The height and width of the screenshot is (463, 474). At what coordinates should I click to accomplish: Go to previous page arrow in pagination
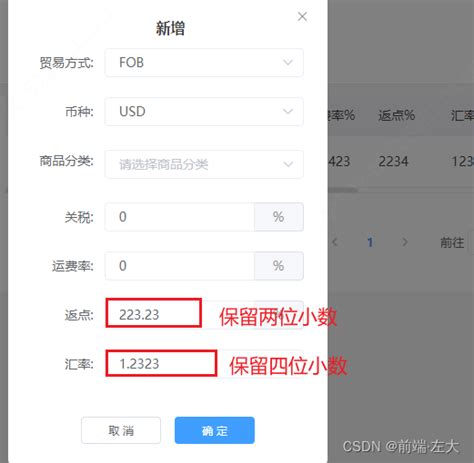coord(335,242)
